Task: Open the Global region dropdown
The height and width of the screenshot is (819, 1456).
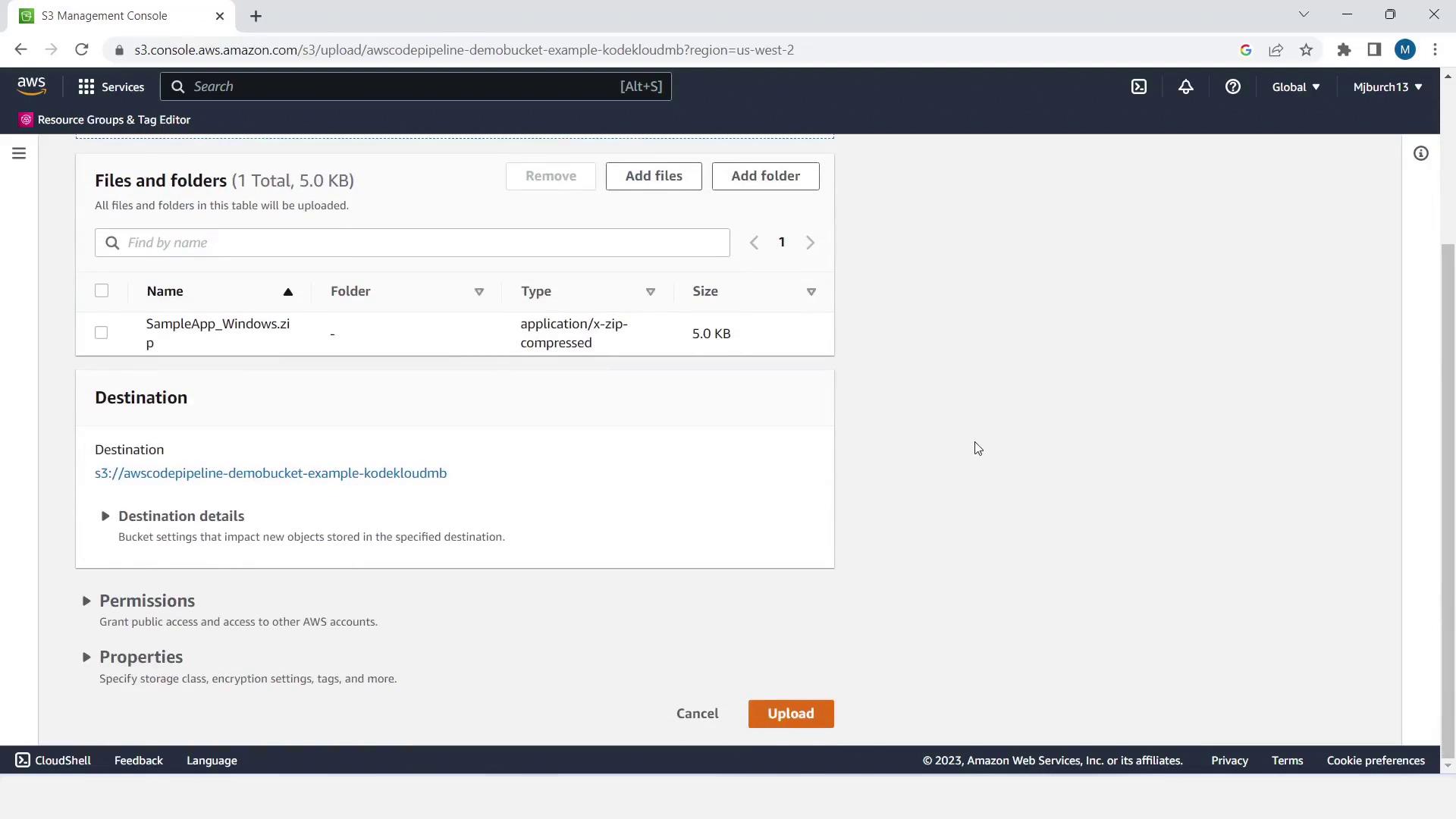Action: (1295, 87)
